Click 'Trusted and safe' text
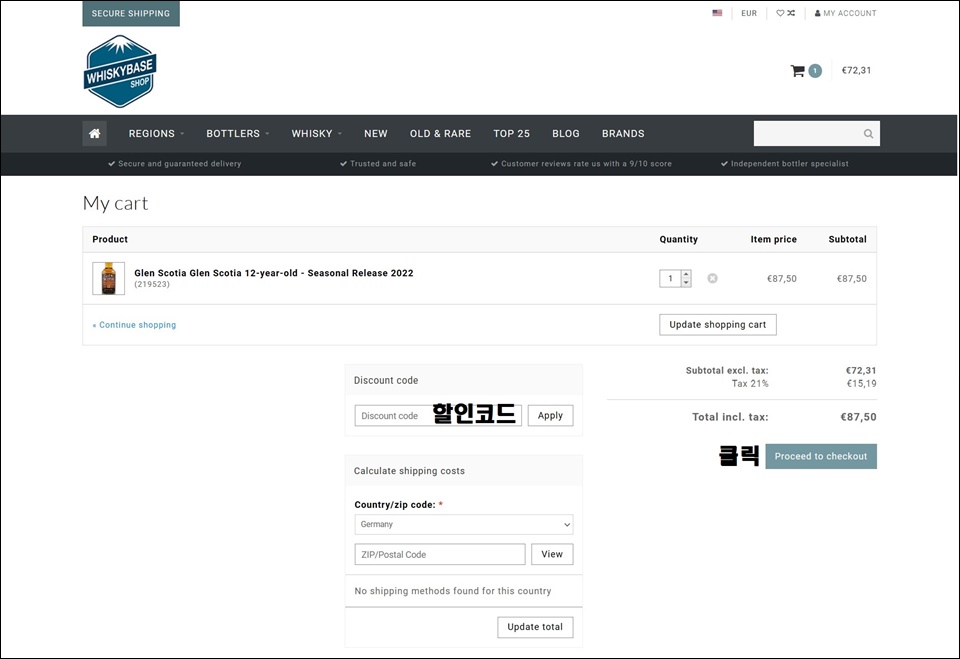Viewport: 960px width, 659px height. point(383,164)
